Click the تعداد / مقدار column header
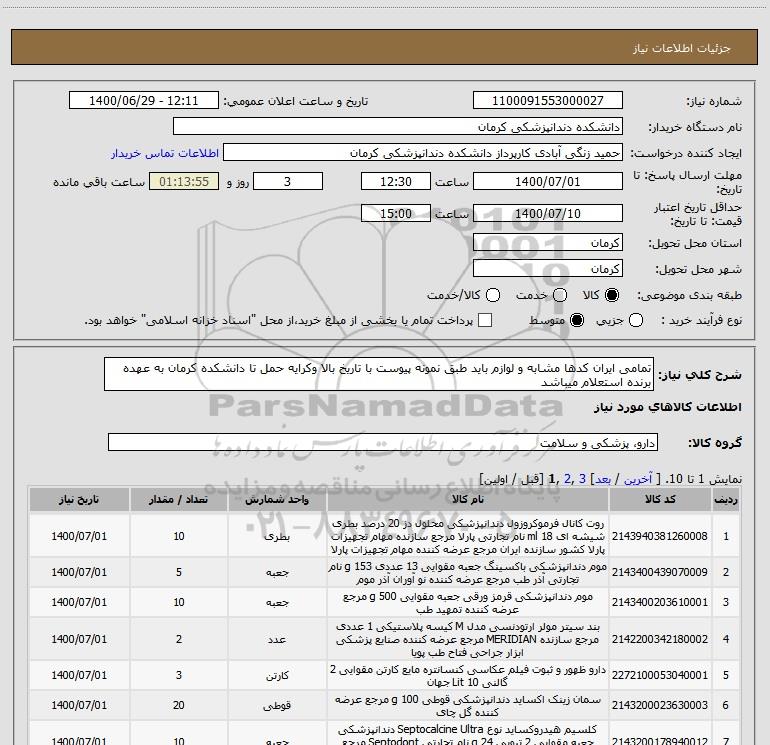Image resolution: width=770 pixels, height=745 pixels. (179, 499)
